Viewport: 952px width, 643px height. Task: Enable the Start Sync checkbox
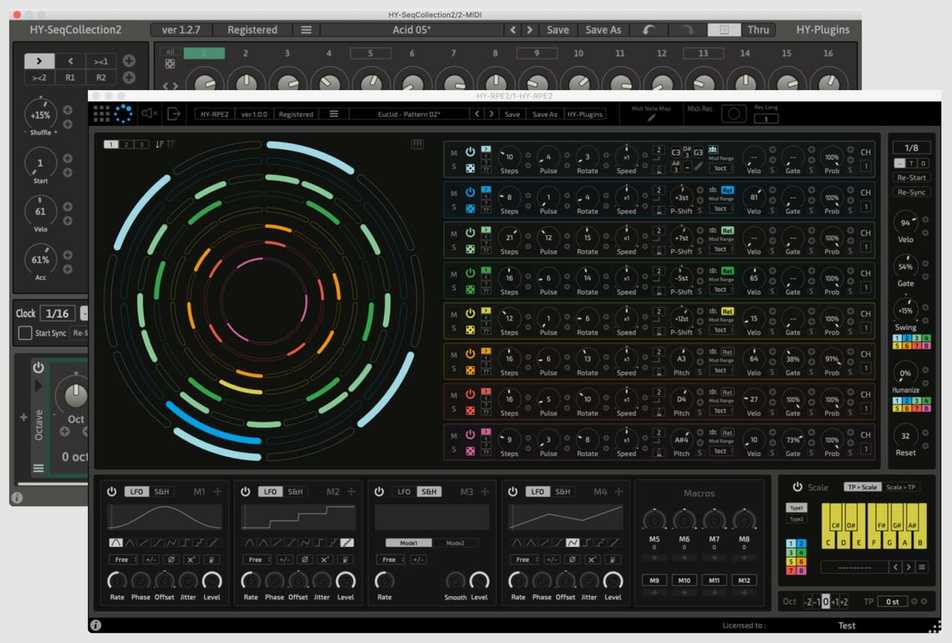coord(25,333)
